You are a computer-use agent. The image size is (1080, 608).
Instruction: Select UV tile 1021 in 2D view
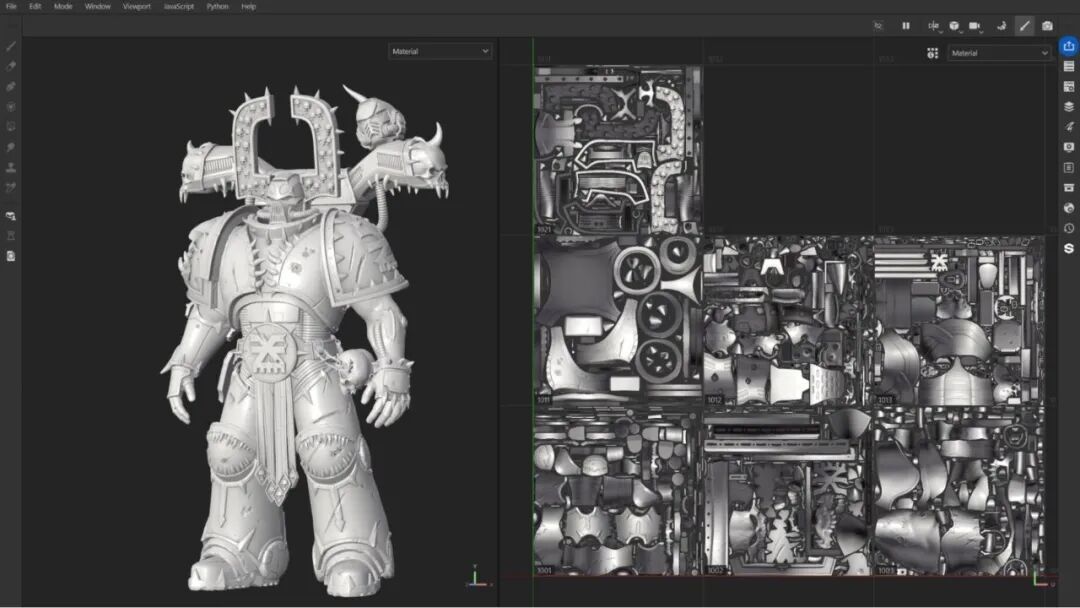618,150
